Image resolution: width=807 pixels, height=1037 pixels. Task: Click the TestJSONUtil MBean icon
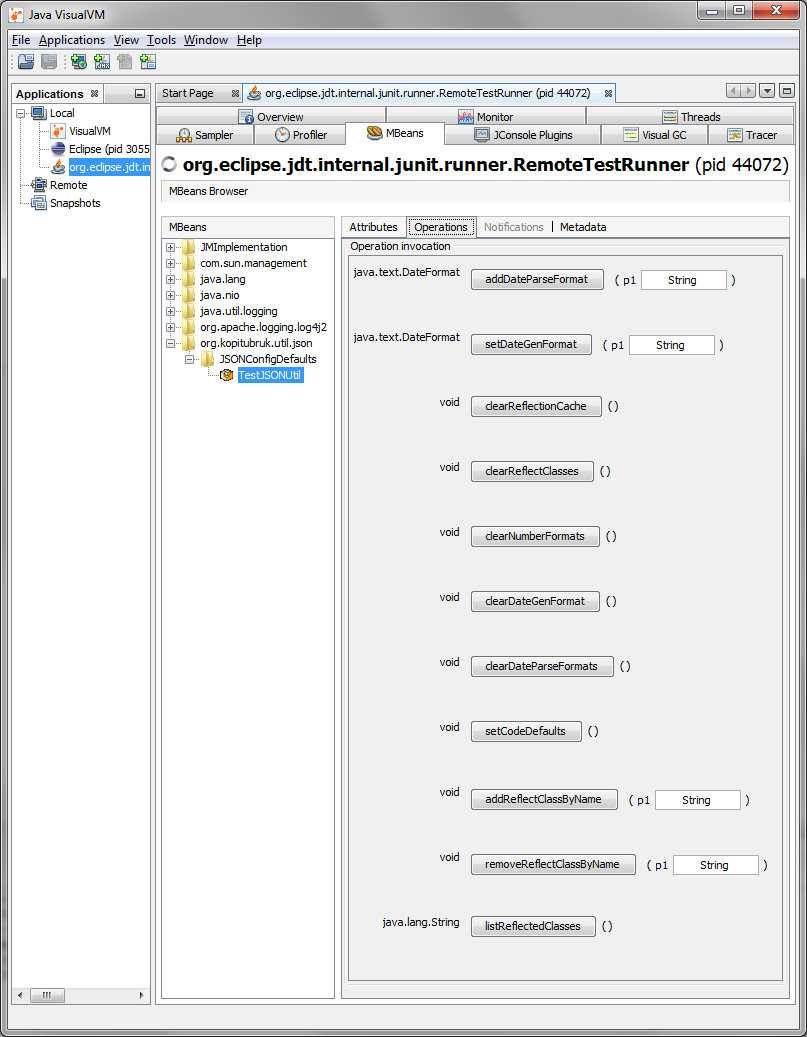227,375
